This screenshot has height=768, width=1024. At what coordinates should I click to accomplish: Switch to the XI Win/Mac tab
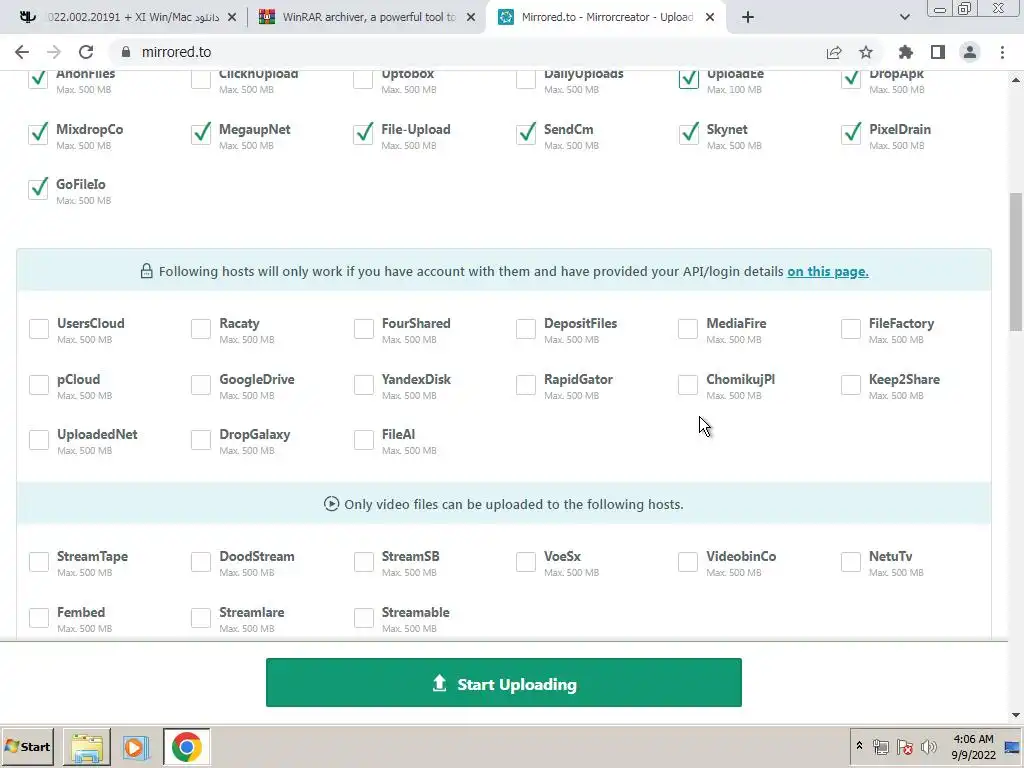click(x=129, y=18)
